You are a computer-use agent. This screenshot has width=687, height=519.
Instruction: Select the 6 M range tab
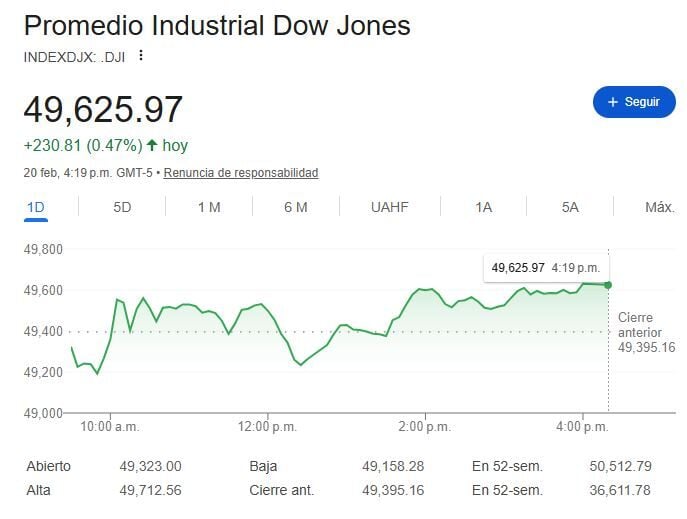point(295,207)
